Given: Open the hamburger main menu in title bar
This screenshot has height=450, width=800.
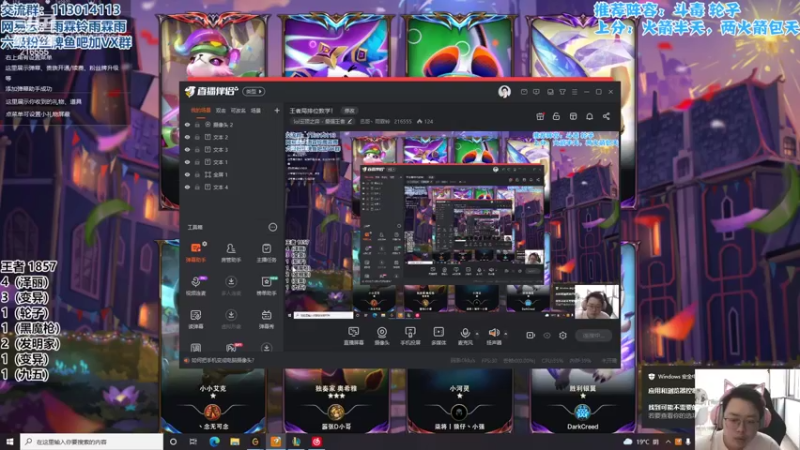Looking at the screenshot, I should (x=574, y=92).
